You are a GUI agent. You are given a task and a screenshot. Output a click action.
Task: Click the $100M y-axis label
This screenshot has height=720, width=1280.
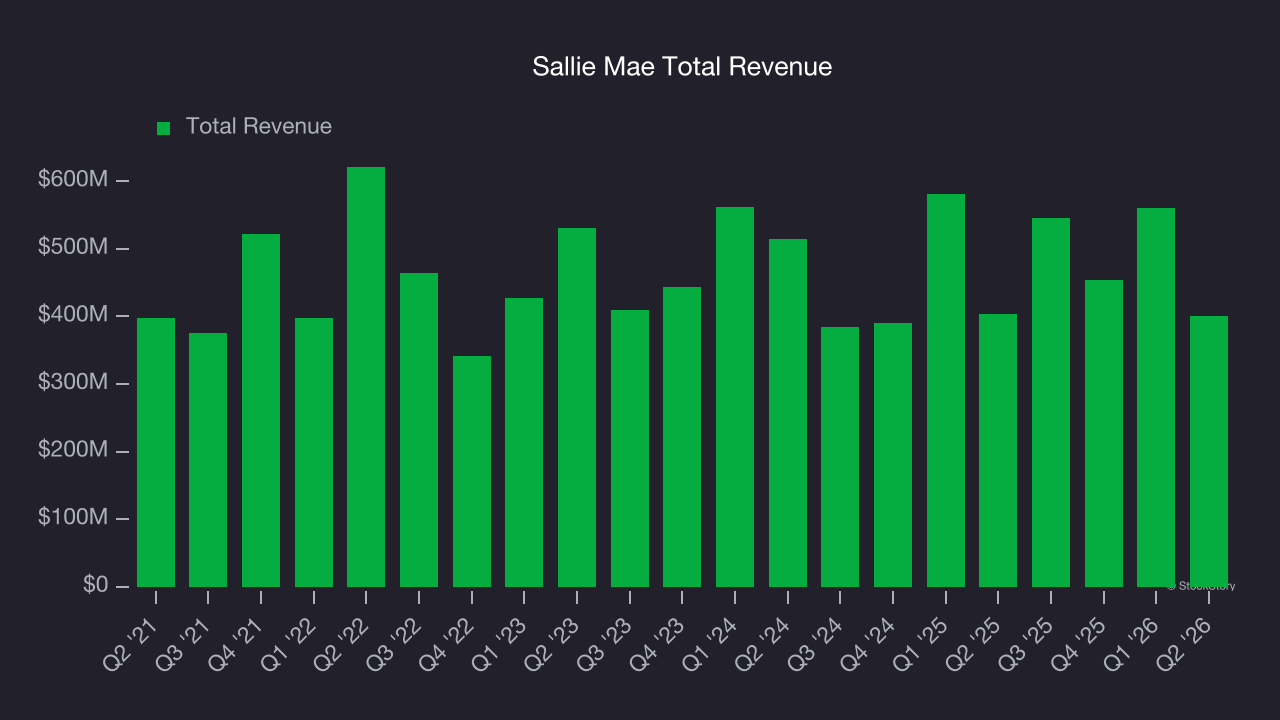click(73, 518)
